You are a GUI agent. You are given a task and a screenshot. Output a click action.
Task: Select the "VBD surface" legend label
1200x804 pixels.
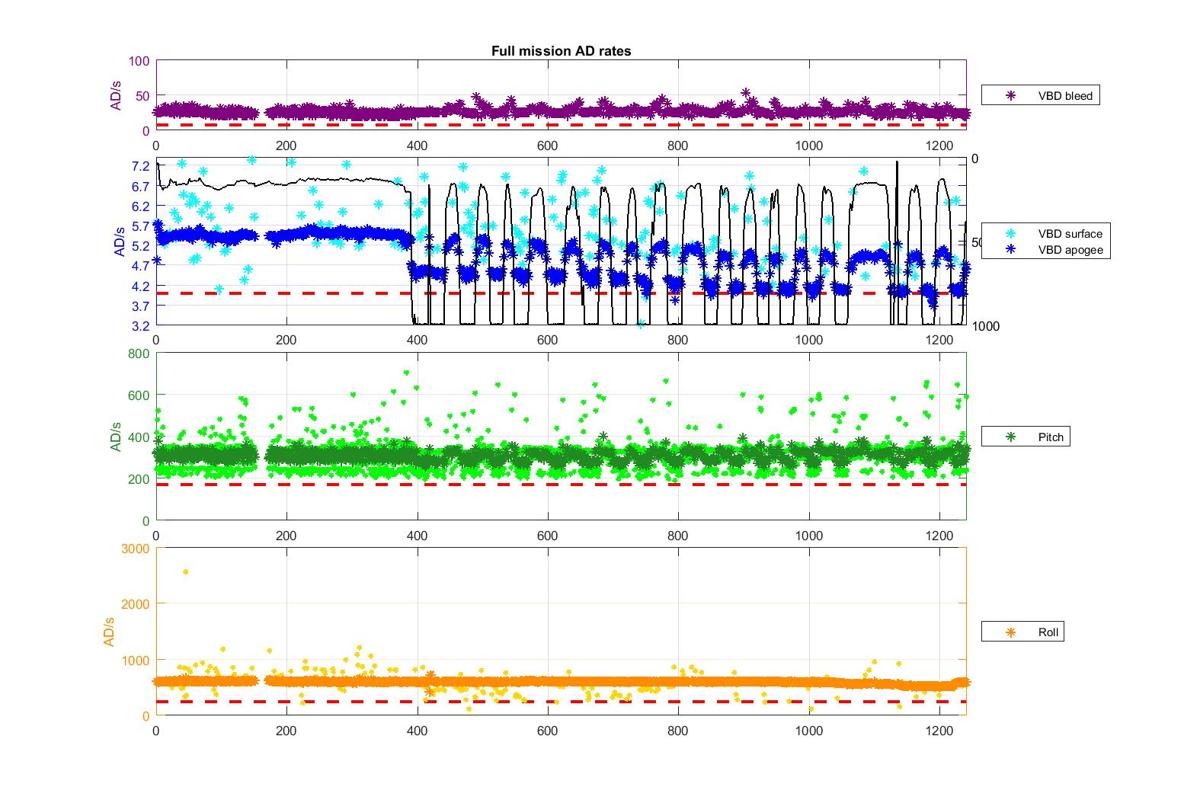1071,234
